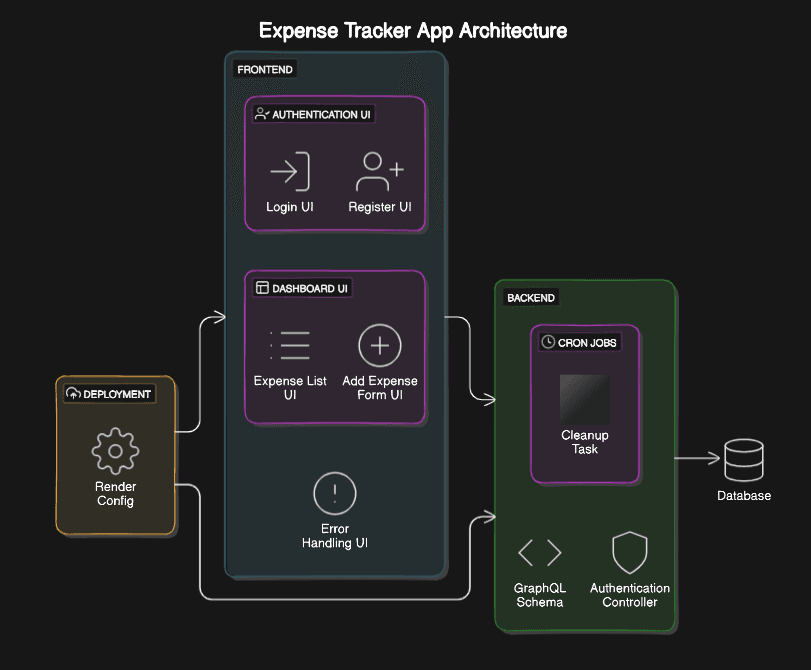This screenshot has height=670, width=811.
Task: Click the Expense List UI icon
Action: [289, 345]
